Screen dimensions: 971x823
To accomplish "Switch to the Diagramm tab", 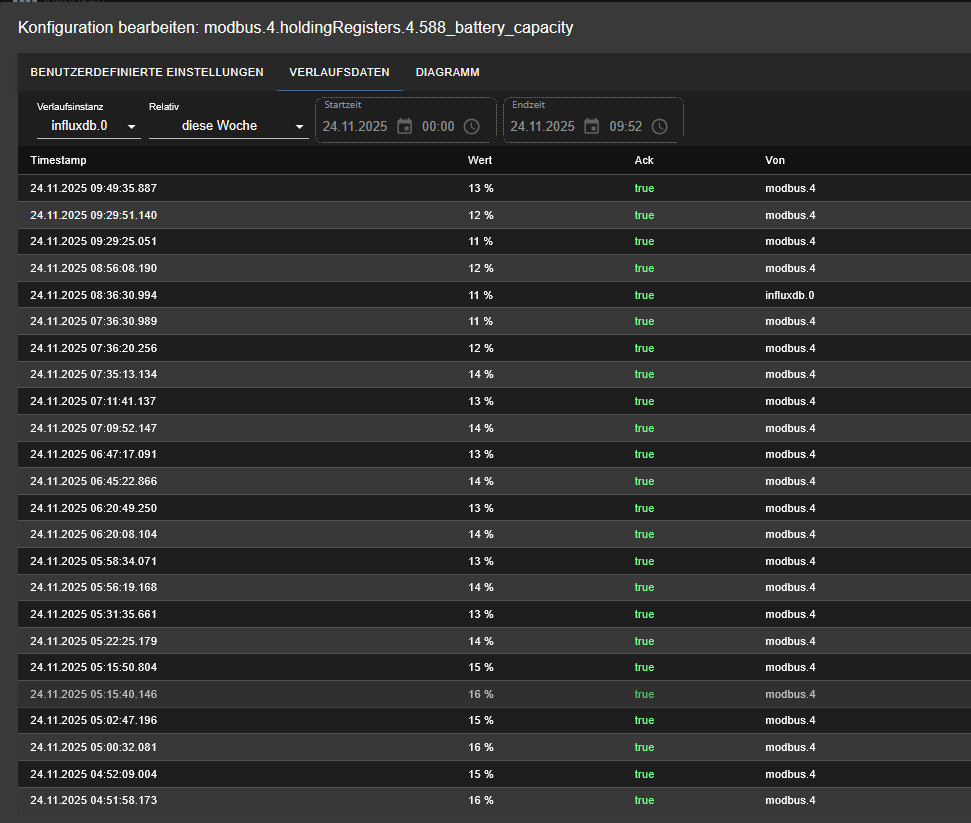I will 447,72.
